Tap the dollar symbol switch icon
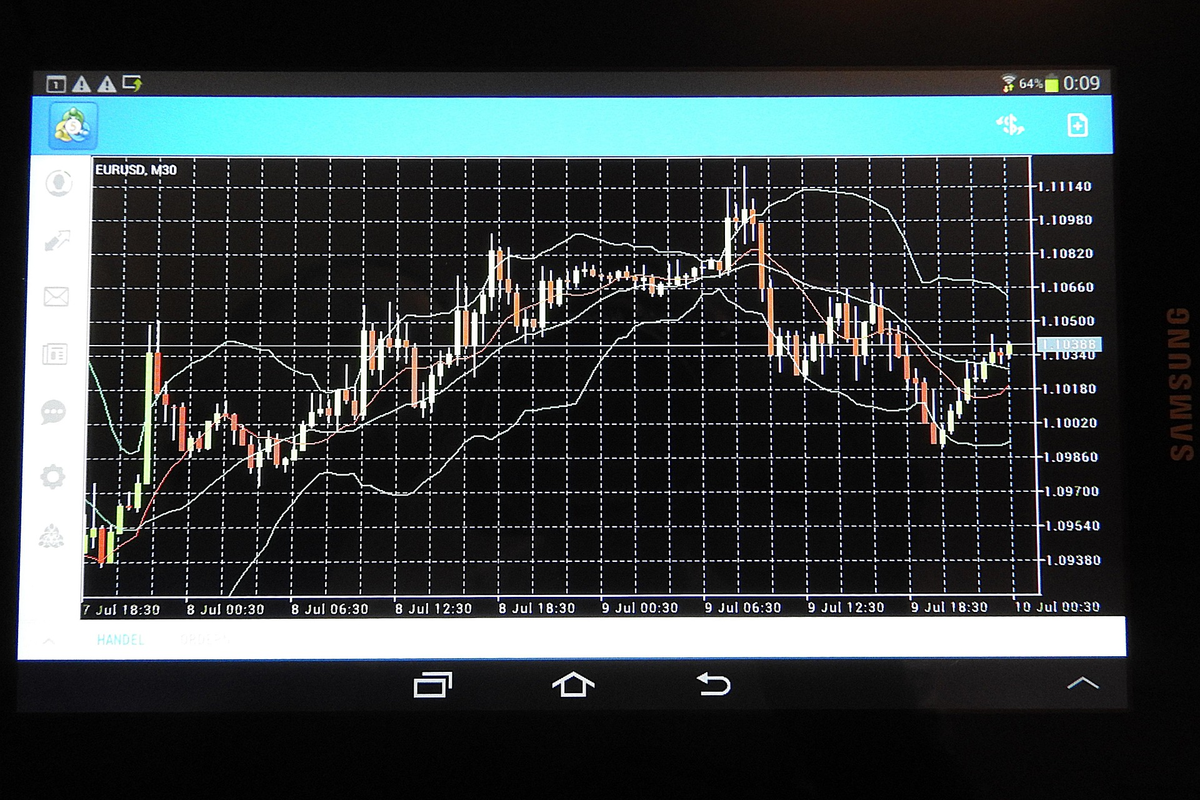 (x=1010, y=125)
